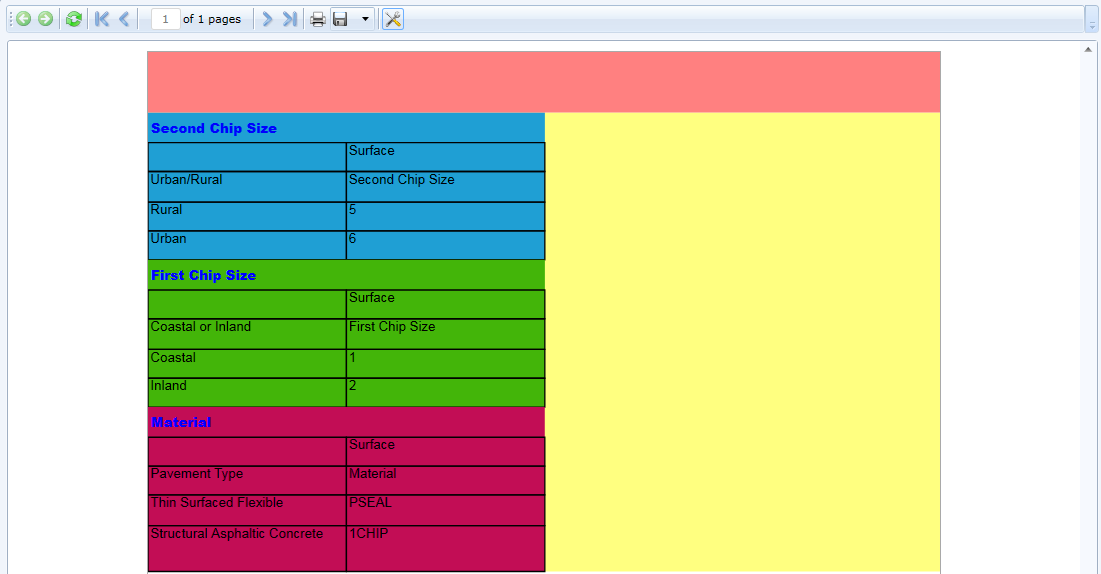Open the tools wrench icon
This screenshot has width=1101, height=574.
coord(393,19)
